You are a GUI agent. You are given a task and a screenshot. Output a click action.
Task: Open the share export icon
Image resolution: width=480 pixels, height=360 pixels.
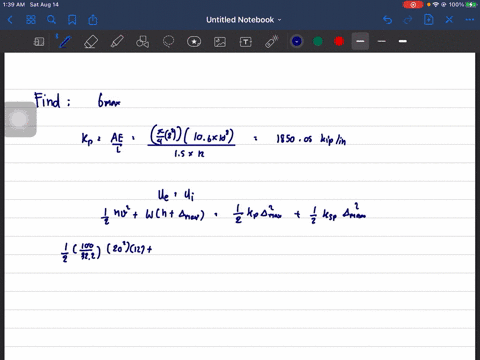click(93, 20)
